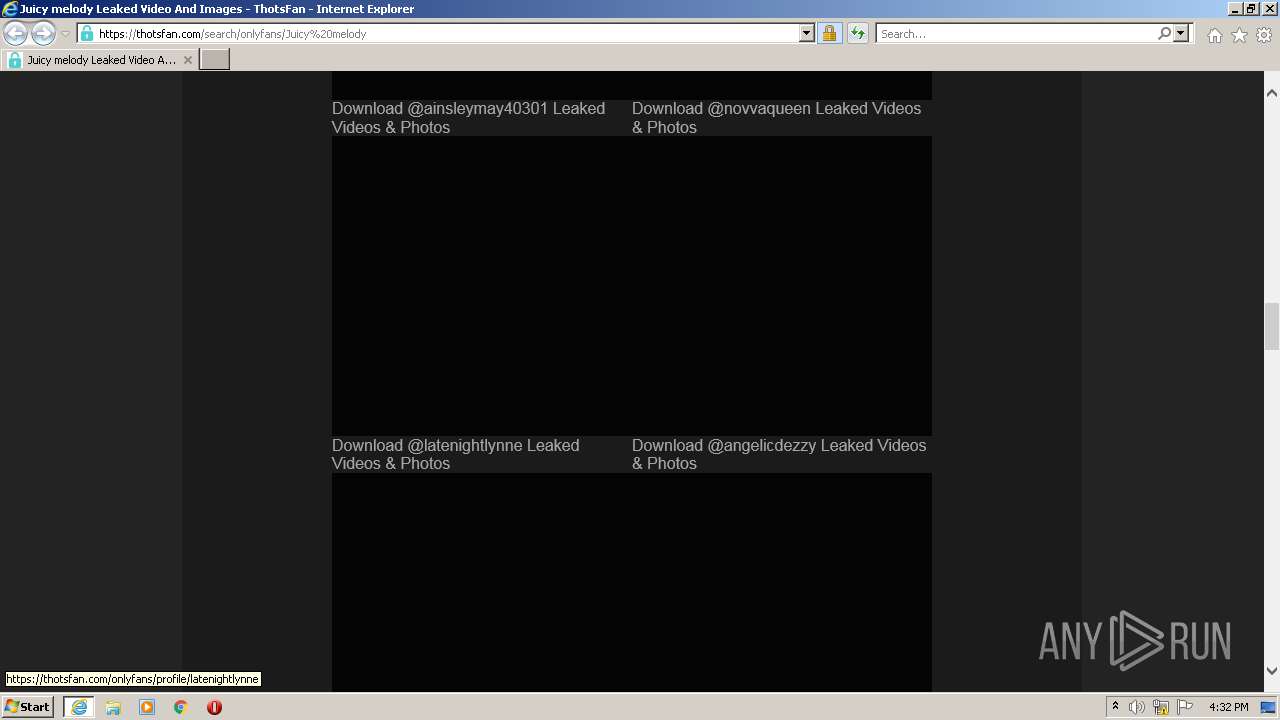Open Download @angelicdezzy Leaked Videos link
This screenshot has height=720, width=1280.
779,454
